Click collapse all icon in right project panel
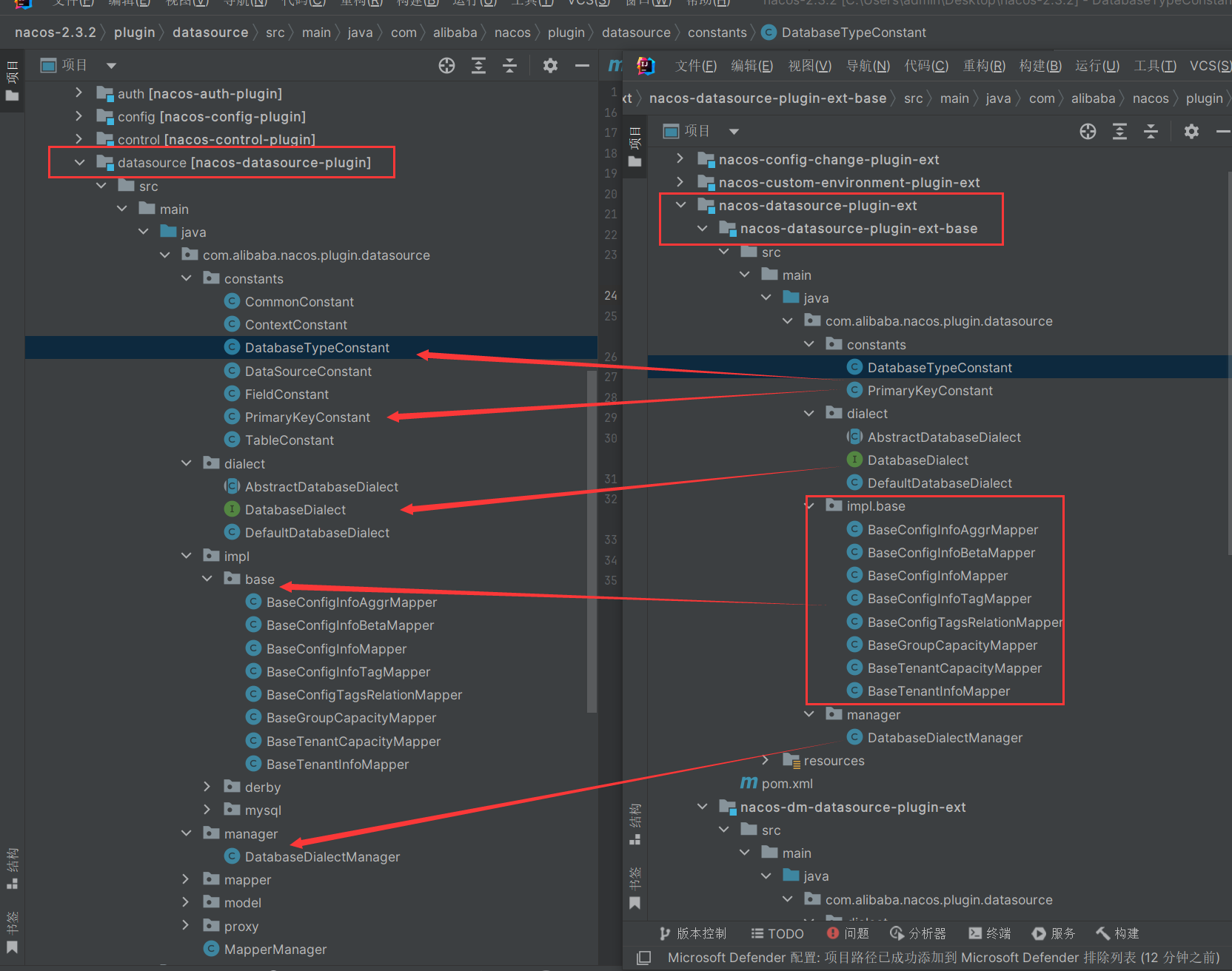The height and width of the screenshot is (971, 1232). click(x=1151, y=132)
